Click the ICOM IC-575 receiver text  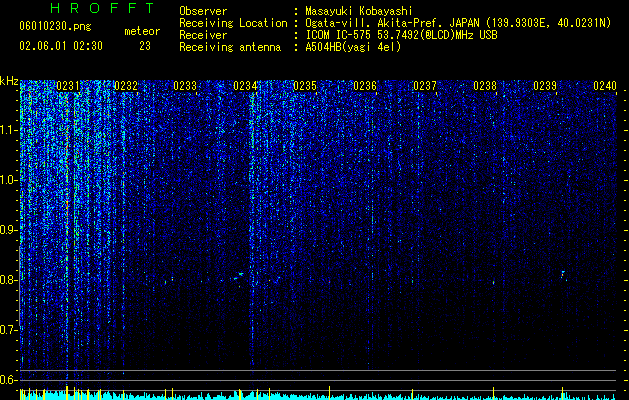401,35
